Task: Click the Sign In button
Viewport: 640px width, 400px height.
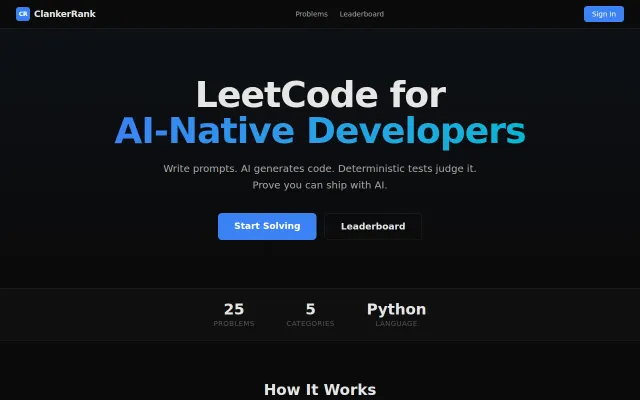Action: coord(604,14)
